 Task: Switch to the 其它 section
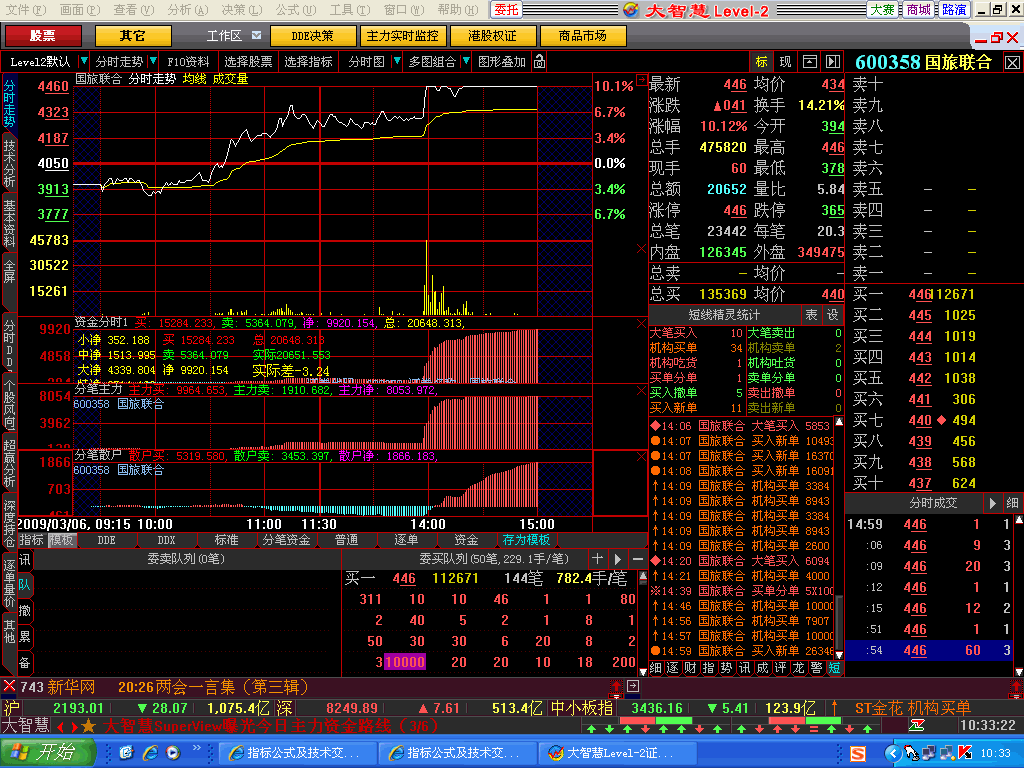[133, 36]
